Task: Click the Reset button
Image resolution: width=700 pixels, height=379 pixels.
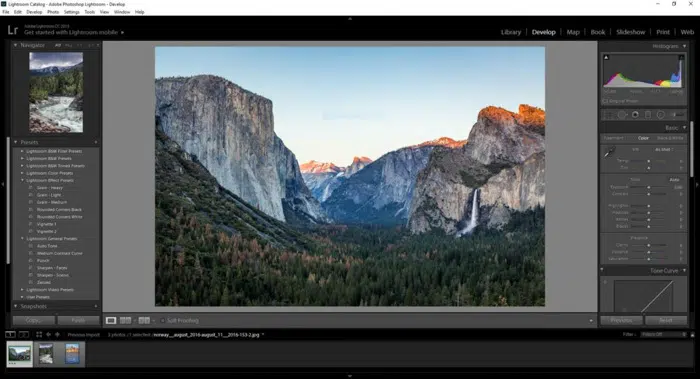Action: pyautogui.click(x=666, y=321)
